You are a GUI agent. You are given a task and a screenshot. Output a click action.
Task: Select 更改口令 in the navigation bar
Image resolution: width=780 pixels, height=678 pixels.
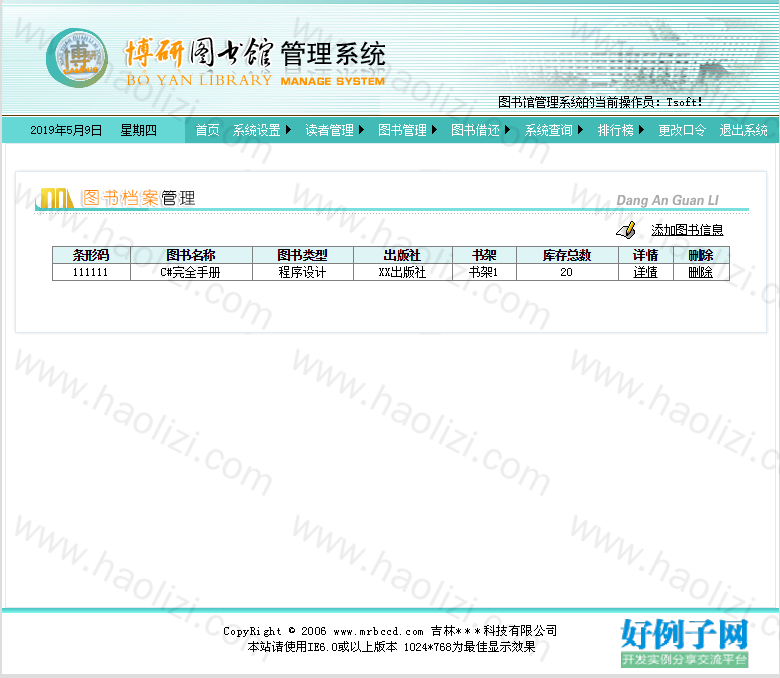[x=682, y=130]
